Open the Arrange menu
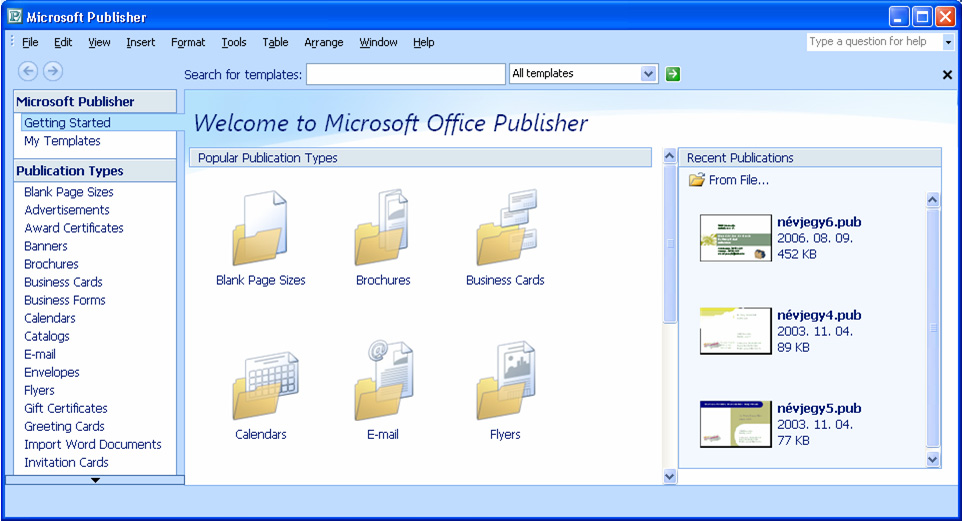 pos(323,42)
